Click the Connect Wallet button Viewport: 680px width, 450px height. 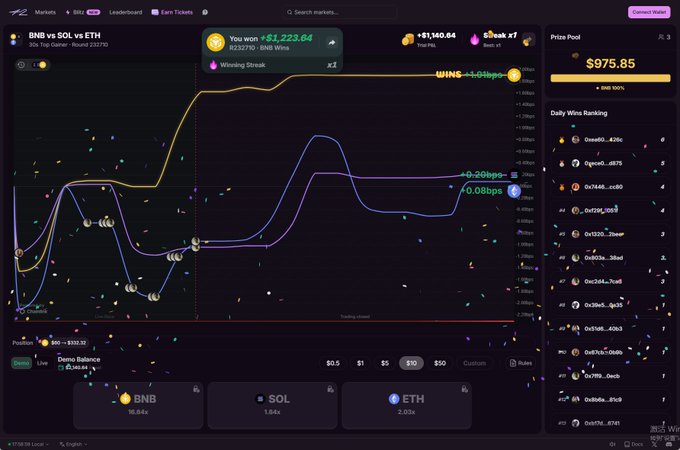click(649, 12)
